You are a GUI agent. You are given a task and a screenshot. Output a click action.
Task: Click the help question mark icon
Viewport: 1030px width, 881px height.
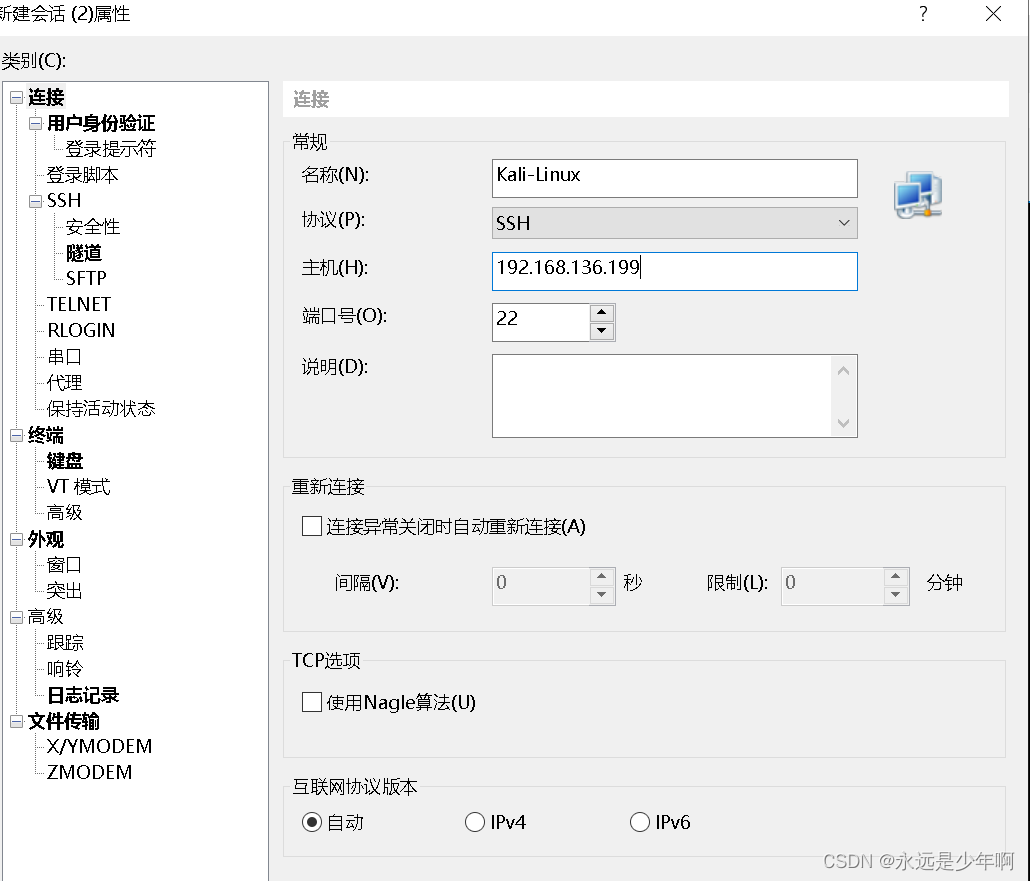(922, 14)
